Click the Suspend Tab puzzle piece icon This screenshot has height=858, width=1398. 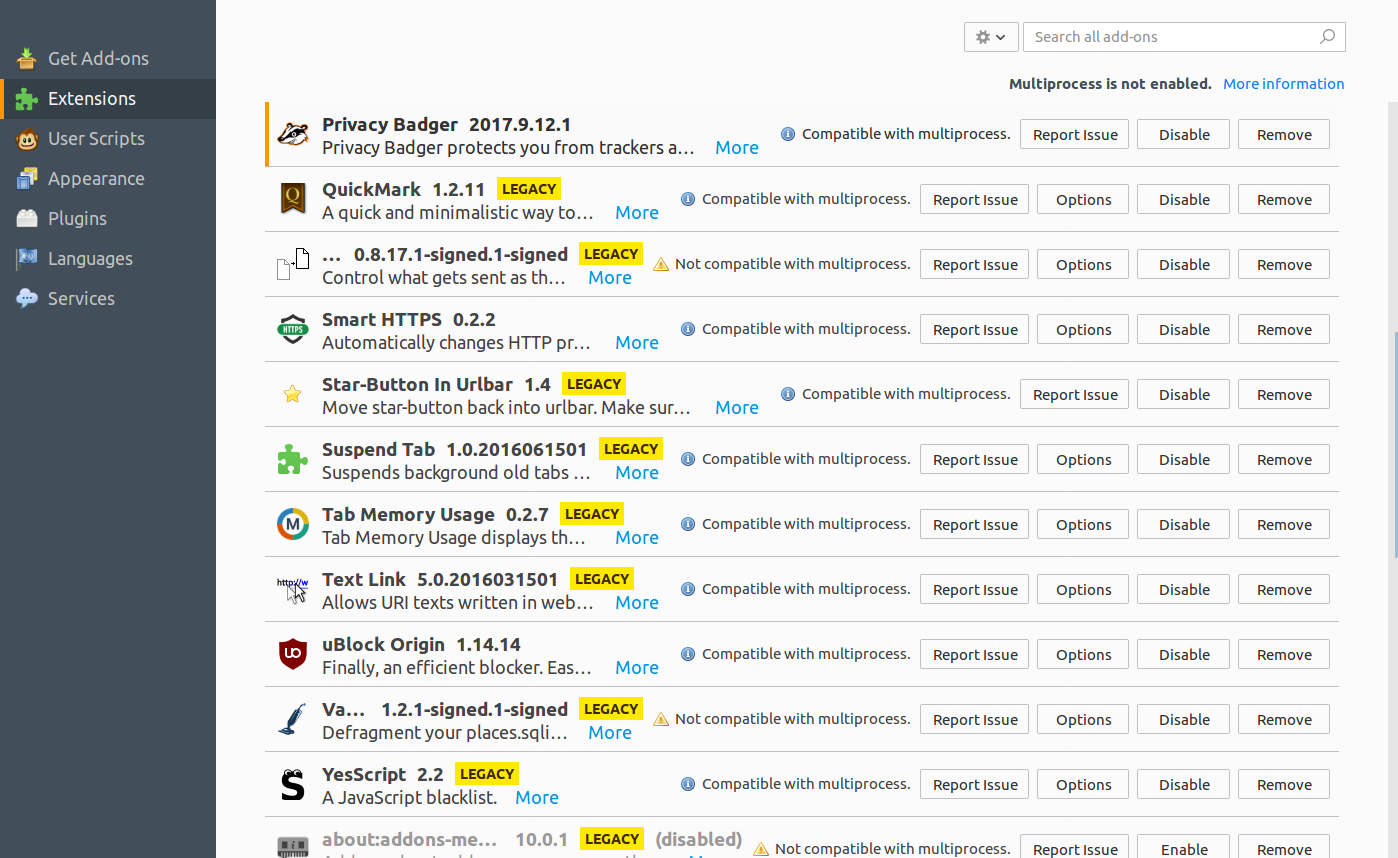click(x=293, y=460)
